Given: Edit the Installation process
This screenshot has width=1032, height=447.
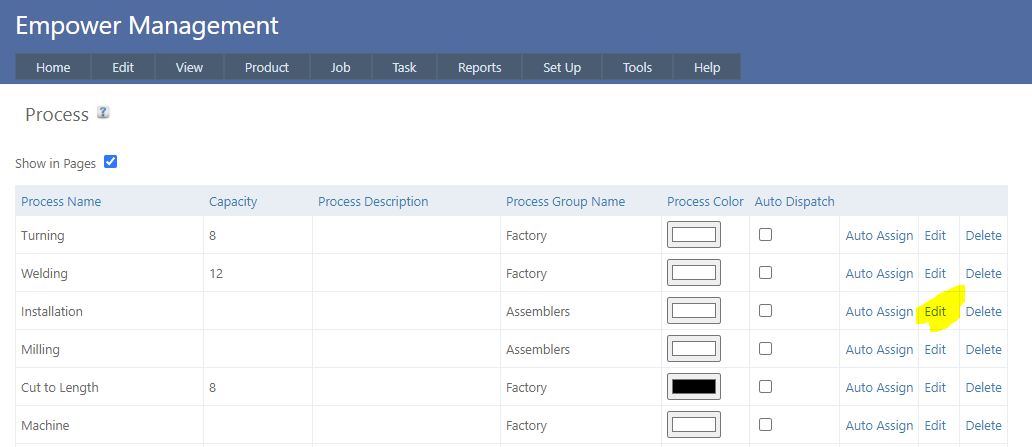Looking at the screenshot, I should 935,311.
